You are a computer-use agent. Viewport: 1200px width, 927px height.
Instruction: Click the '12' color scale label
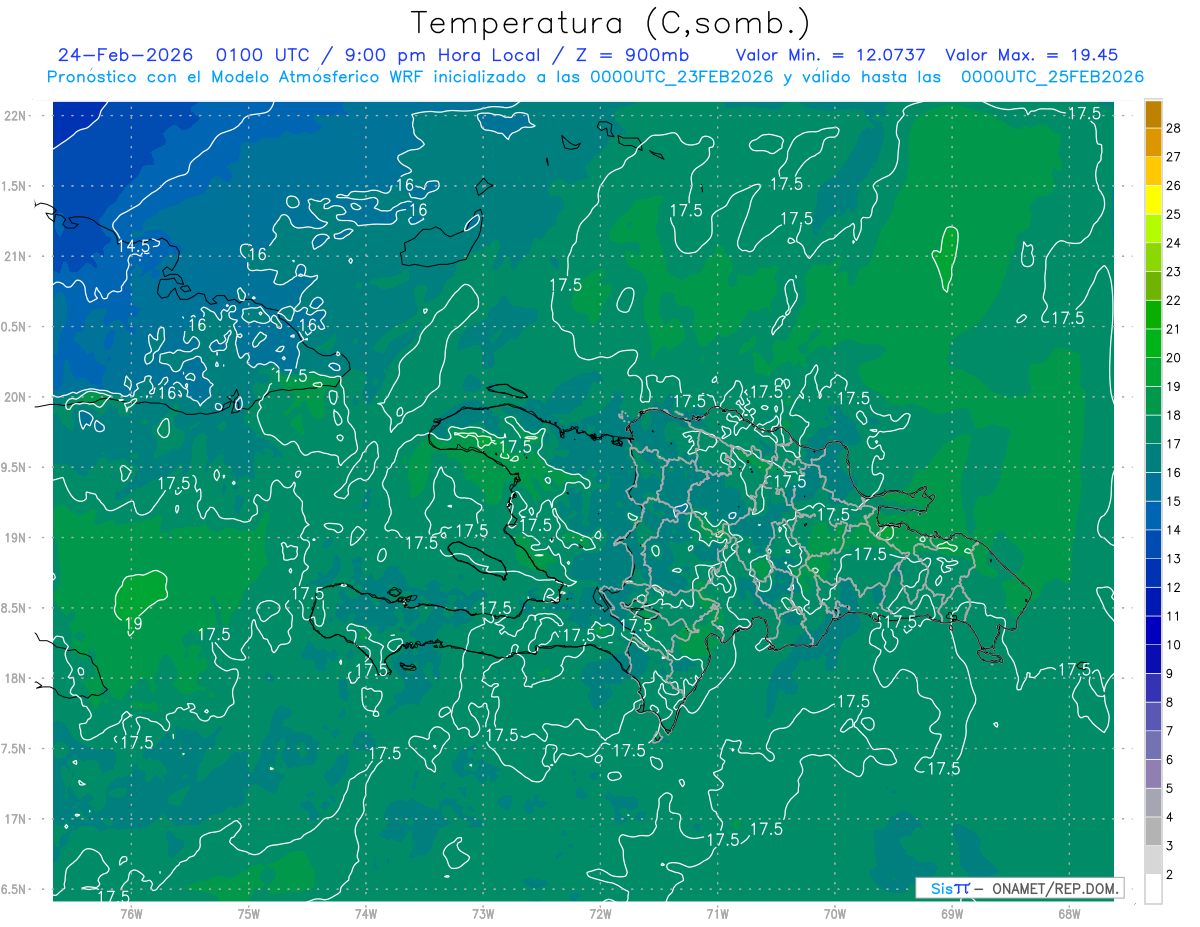[1174, 588]
